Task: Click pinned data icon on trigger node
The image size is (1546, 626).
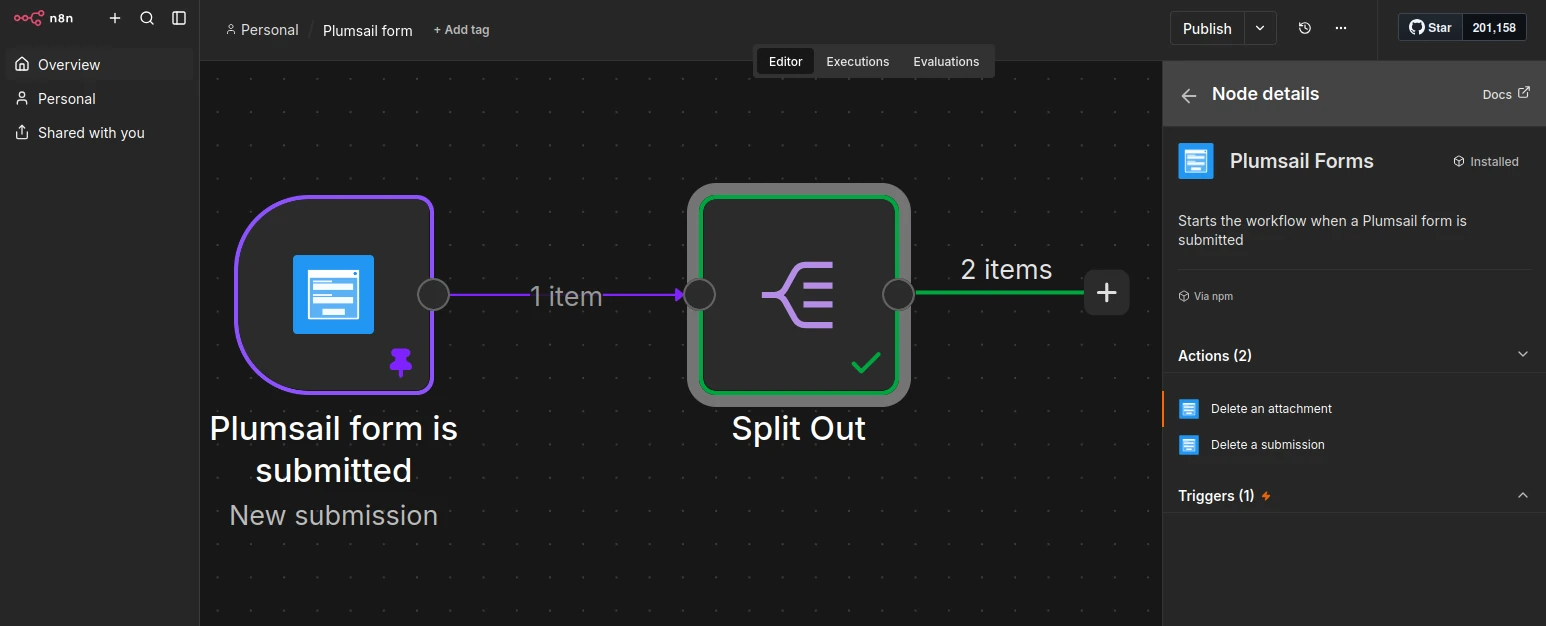Action: (401, 362)
